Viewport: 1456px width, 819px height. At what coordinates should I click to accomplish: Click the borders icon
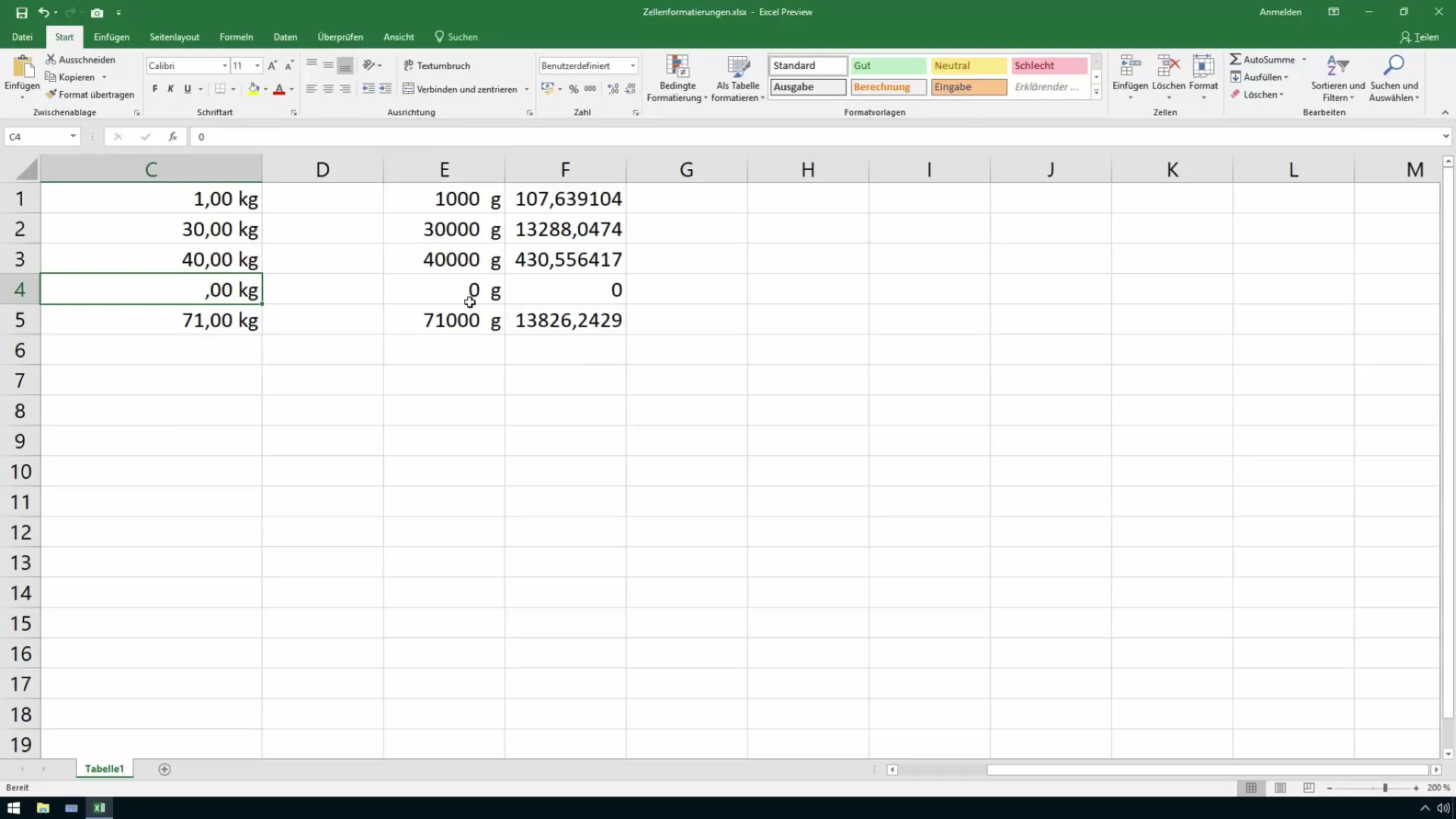coord(220,89)
